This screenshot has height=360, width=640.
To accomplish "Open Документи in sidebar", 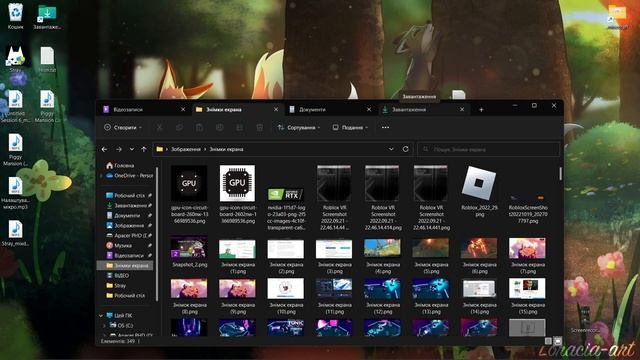I will [x=127, y=216].
